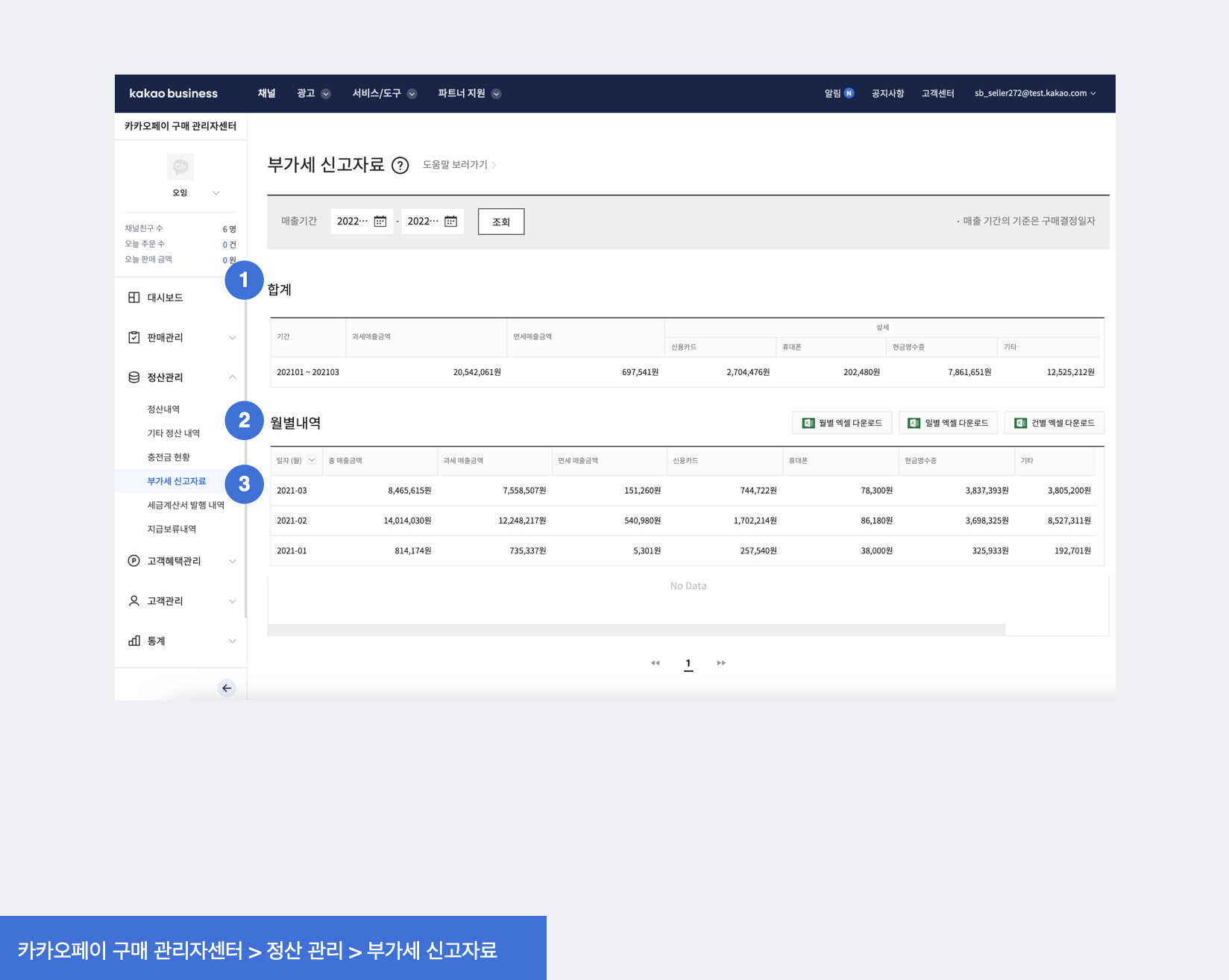1229x980 pixels.
Task: Click the 2021-01 row date cell
Action: tap(292, 551)
